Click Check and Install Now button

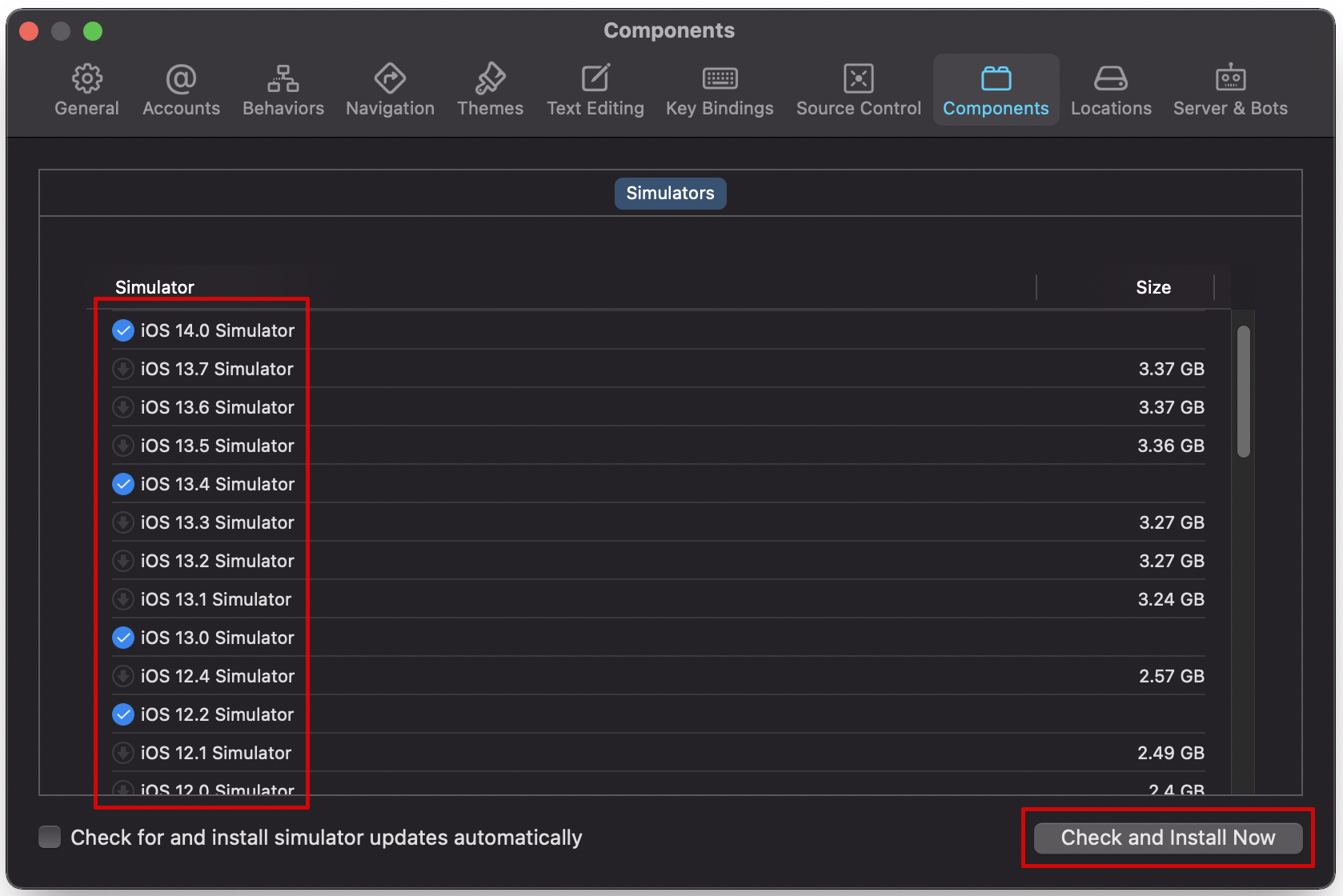tap(1168, 838)
